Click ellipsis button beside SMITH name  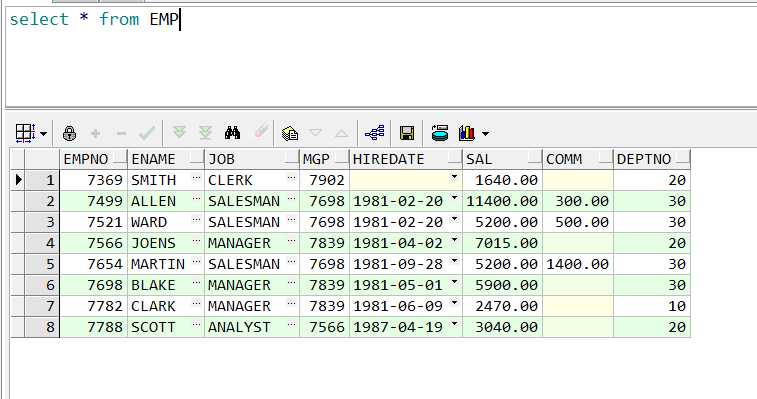click(196, 178)
